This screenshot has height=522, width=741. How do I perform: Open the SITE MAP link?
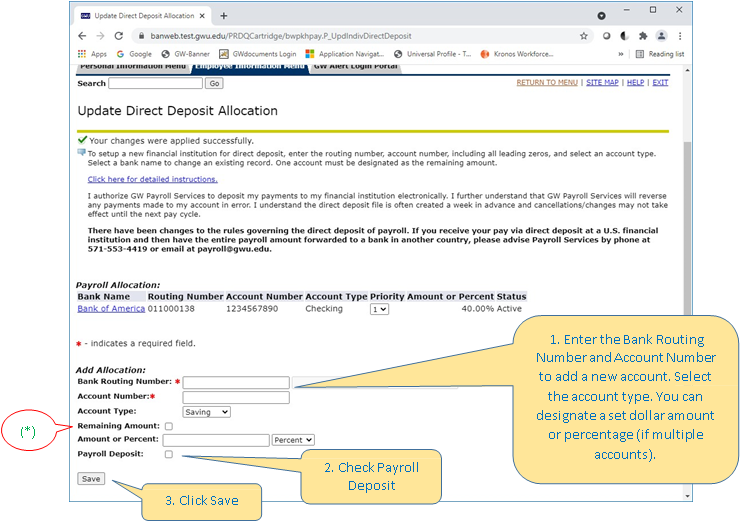coord(602,82)
